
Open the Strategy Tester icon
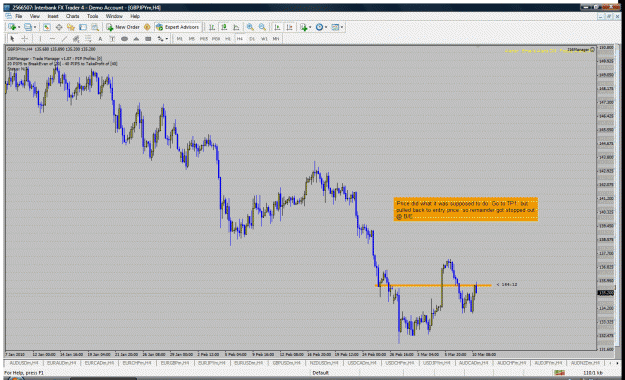click(x=95, y=27)
